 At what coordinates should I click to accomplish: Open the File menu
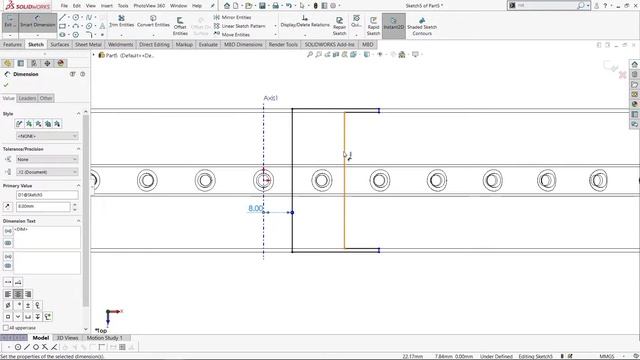coord(64,6)
